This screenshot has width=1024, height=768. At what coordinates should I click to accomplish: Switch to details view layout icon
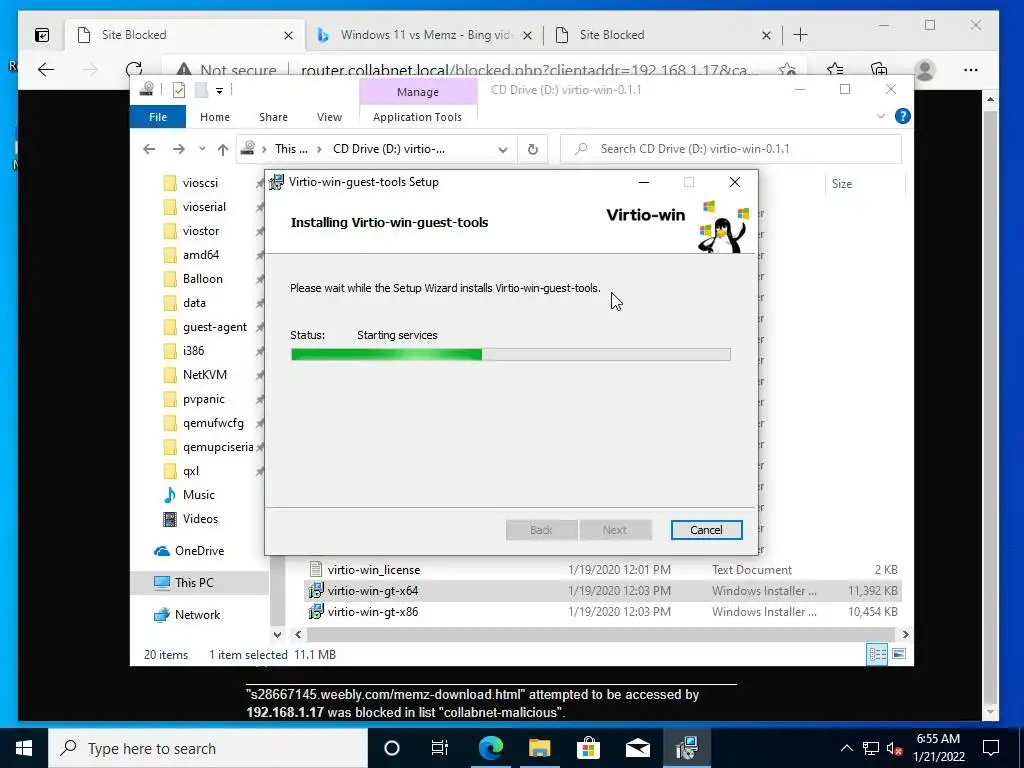click(x=877, y=654)
